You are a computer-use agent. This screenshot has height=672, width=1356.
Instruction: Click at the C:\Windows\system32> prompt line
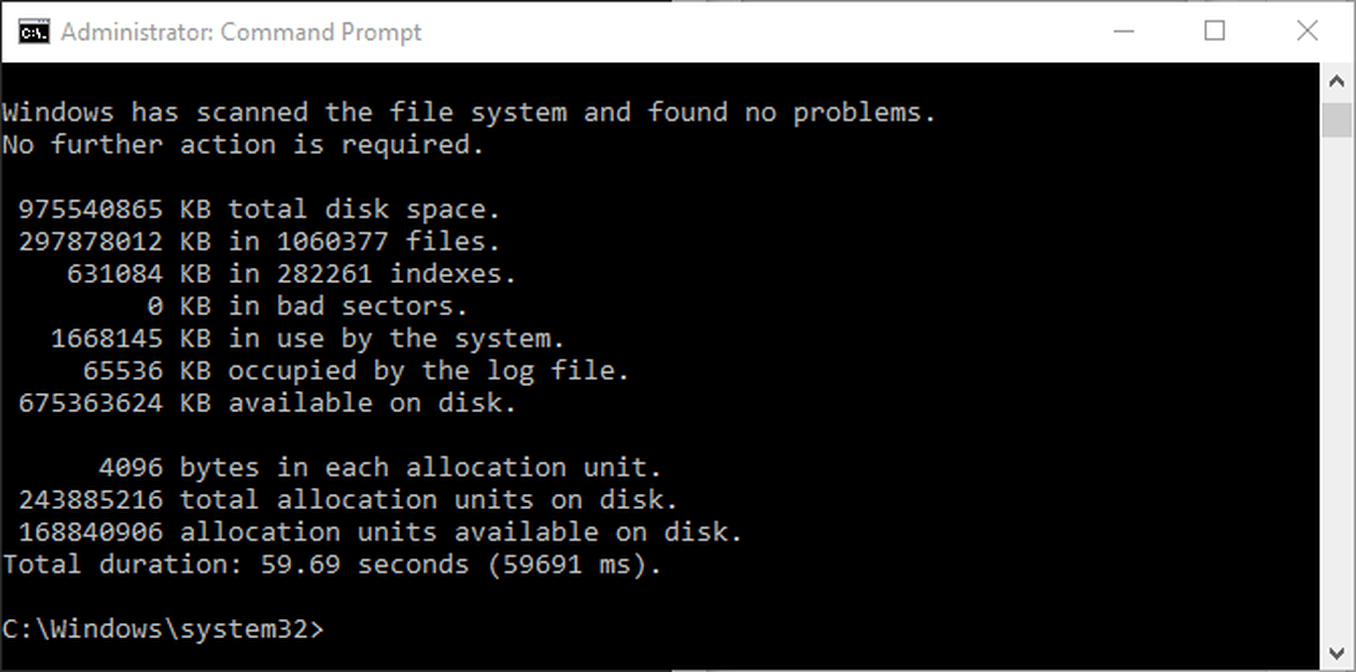click(163, 629)
